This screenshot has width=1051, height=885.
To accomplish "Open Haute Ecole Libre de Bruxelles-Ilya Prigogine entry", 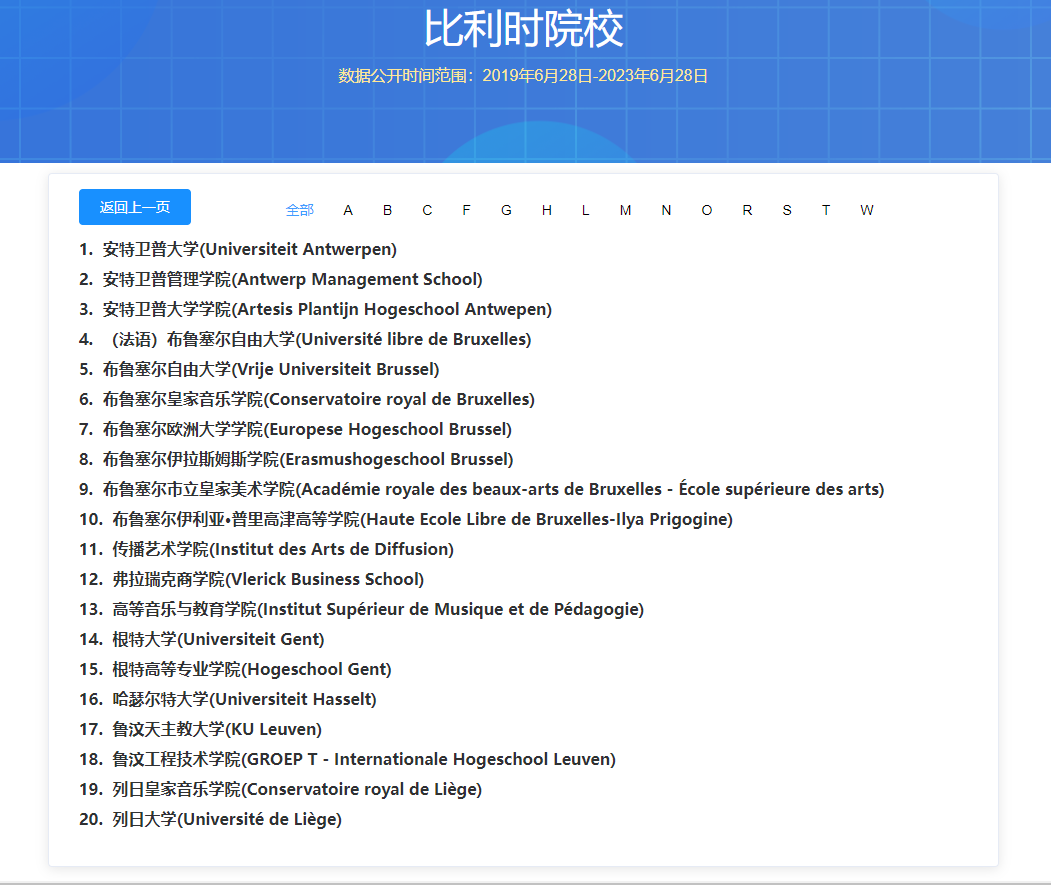I will coord(406,520).
